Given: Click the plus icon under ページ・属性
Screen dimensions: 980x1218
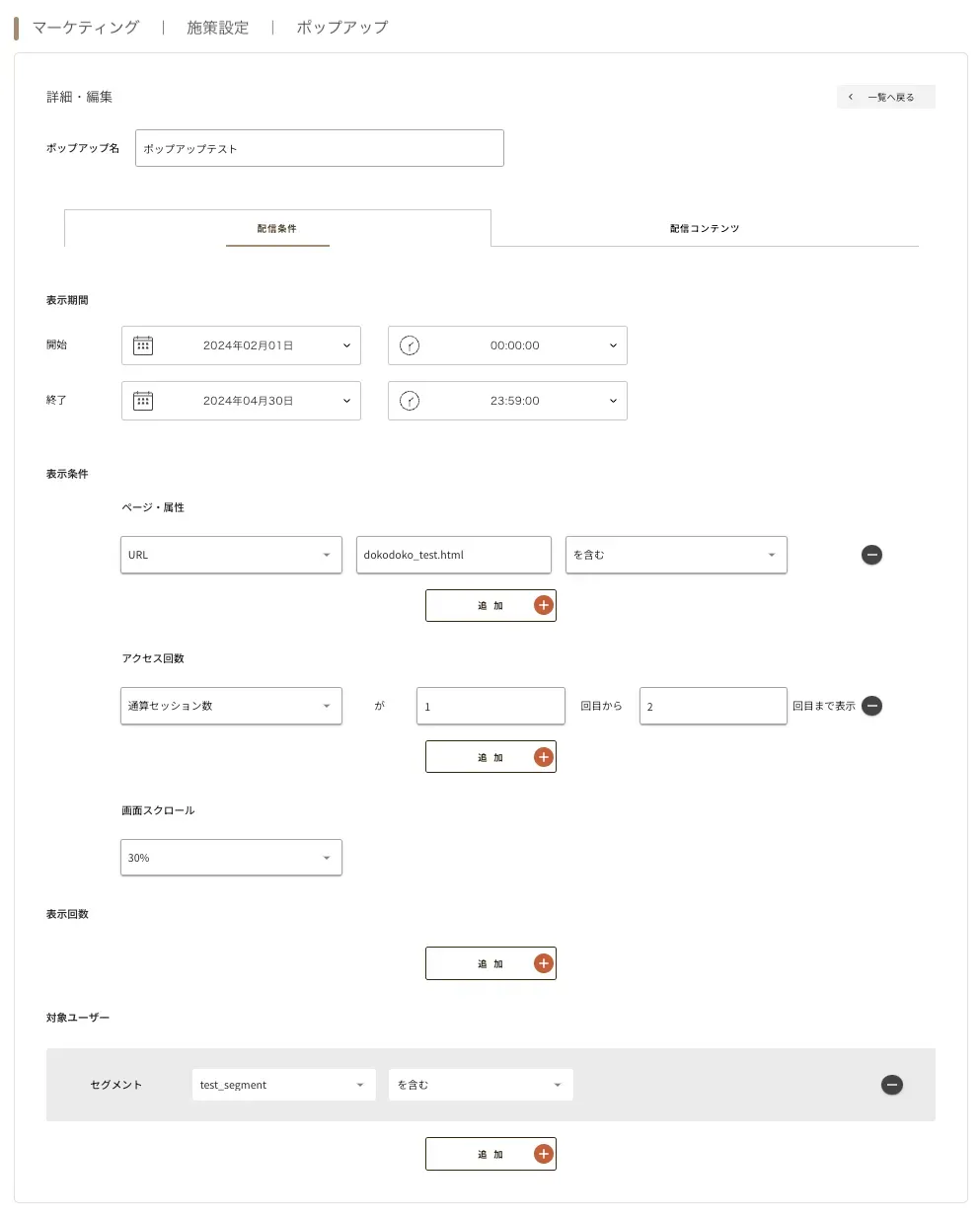Looking at the screenshot, I should tap(543, 605).
